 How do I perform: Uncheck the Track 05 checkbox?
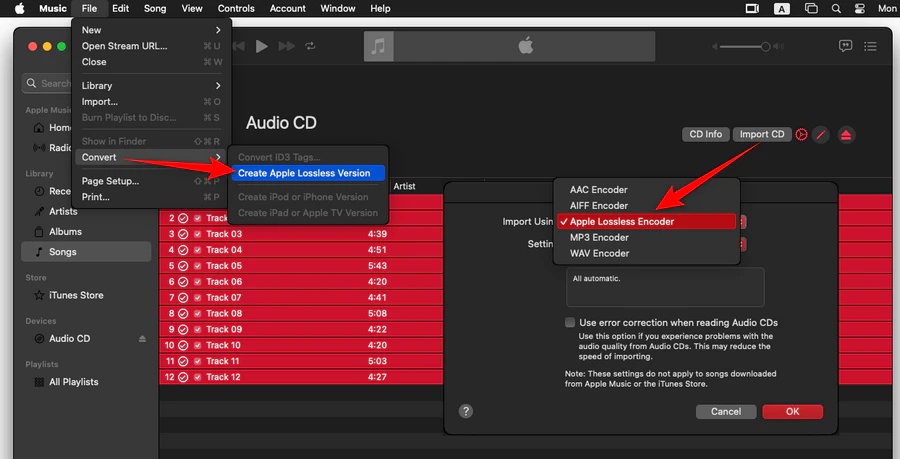pyautogui.click(x=197, y=266)
